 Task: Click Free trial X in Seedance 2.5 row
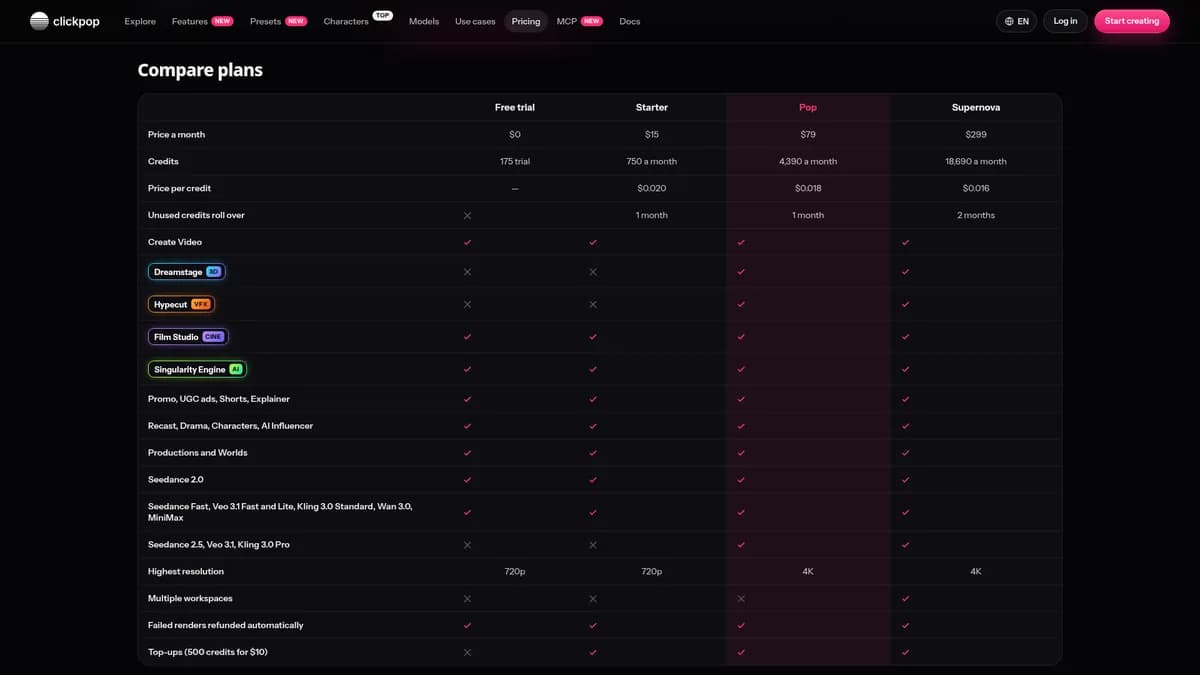tap(467, 545)
